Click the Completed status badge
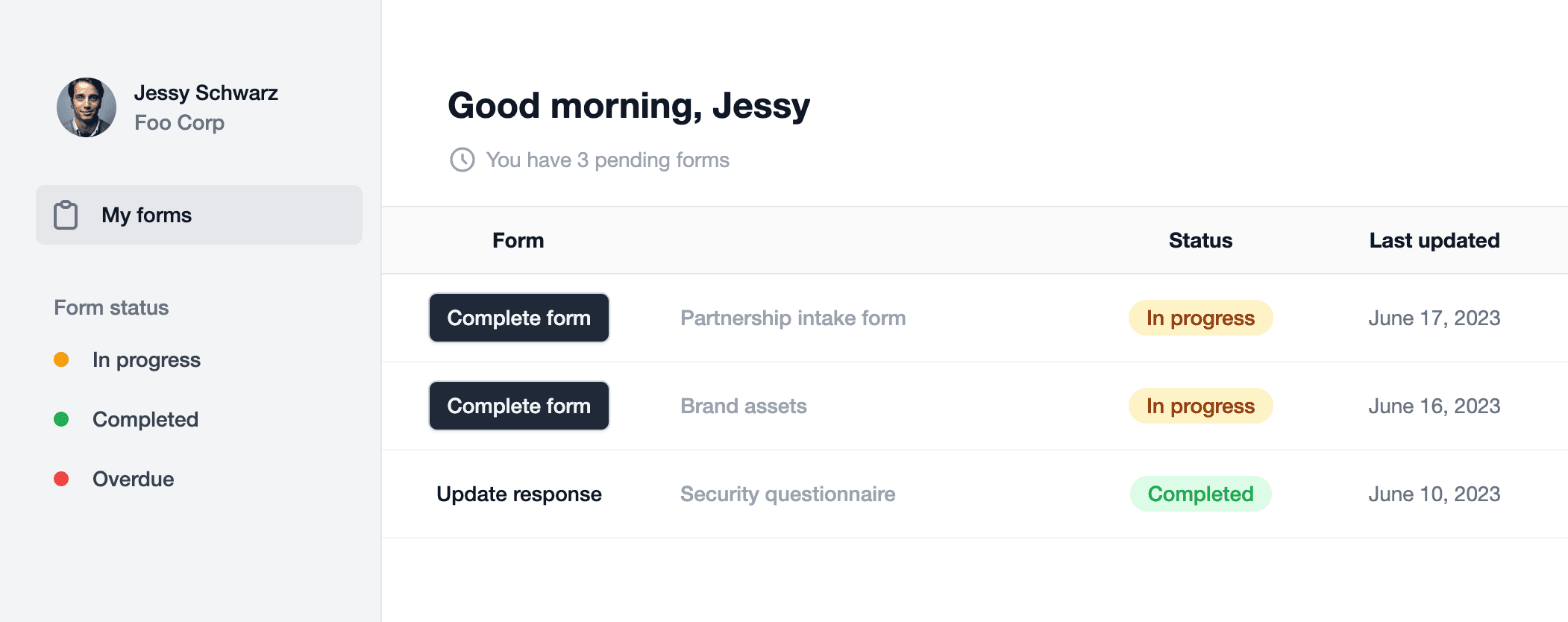Viewport: 1568px width, 622px height. coord(1200,494)
